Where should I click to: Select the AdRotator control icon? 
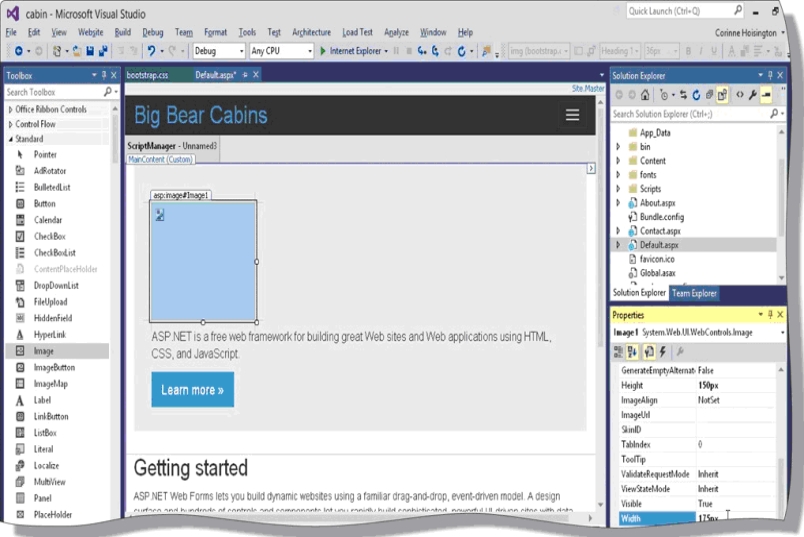pos(20,171)
